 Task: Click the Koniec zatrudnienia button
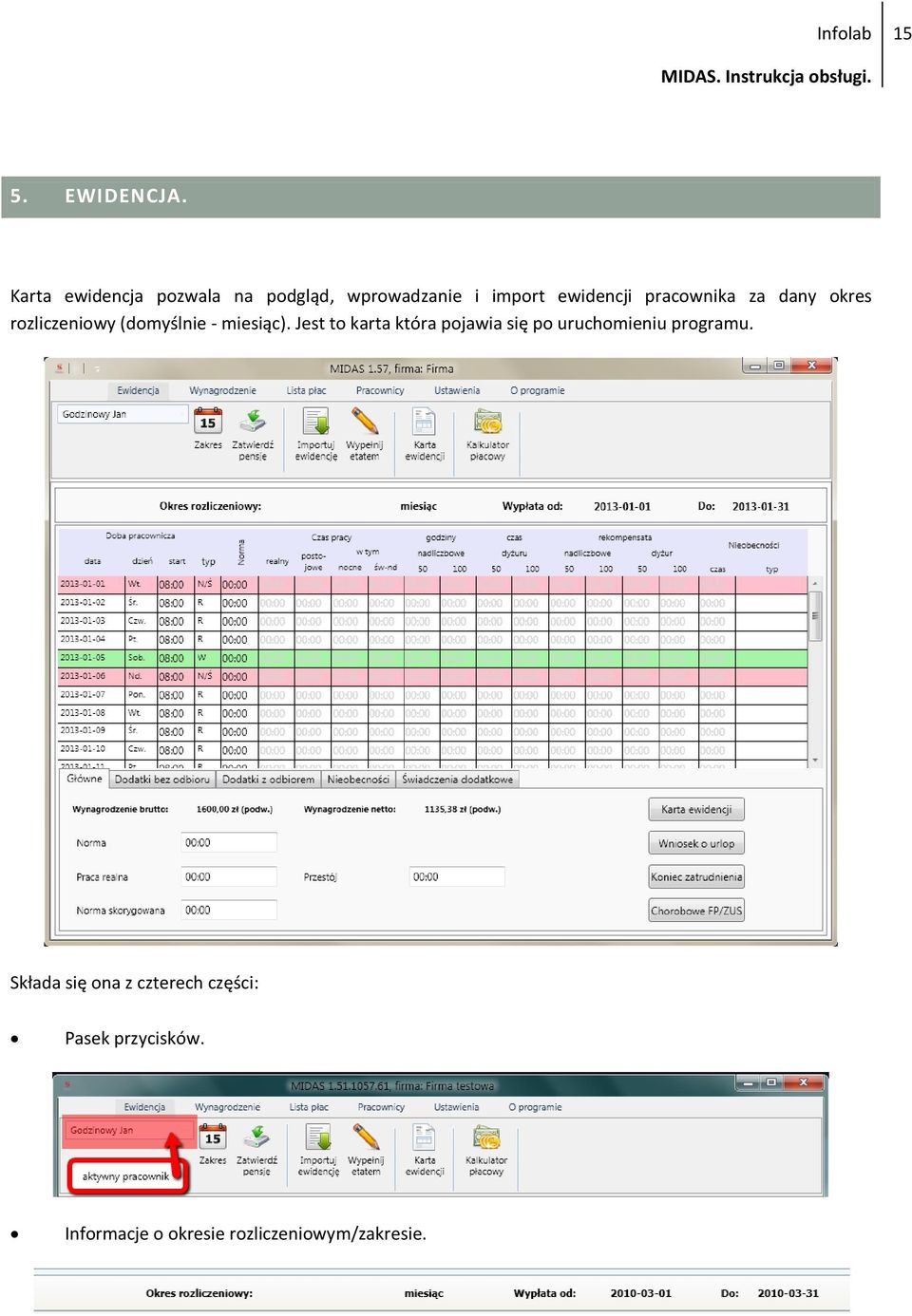(696, 877)
